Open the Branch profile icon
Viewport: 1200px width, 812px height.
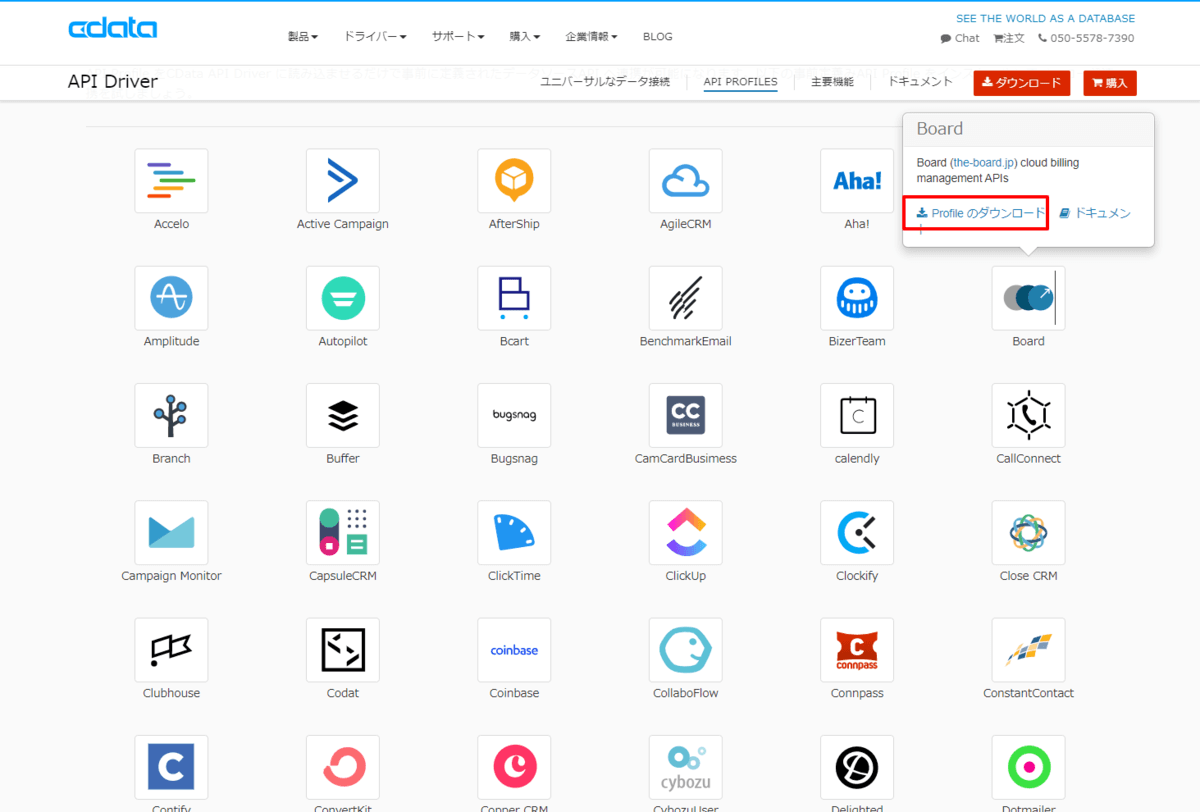[x=171, y=415]
